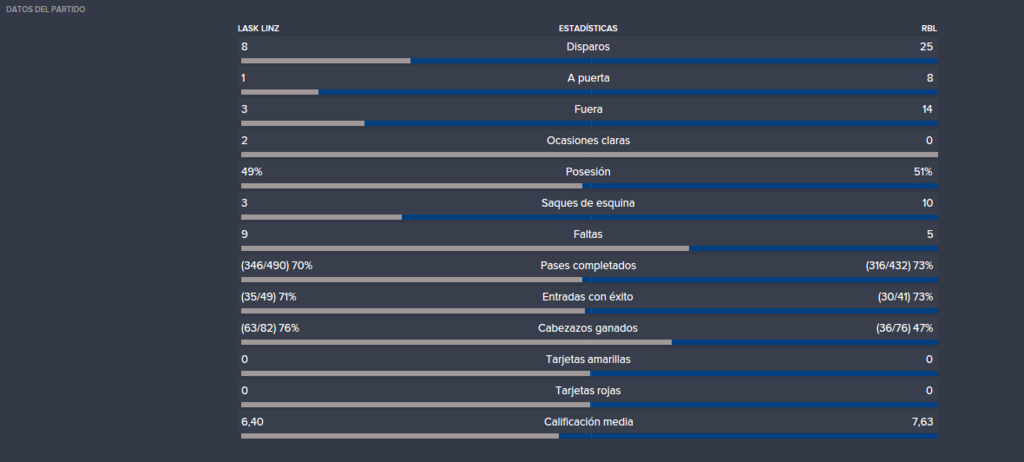Select the Faltas statistic label
Screen dimensions: 1024x462
(588, 235)
